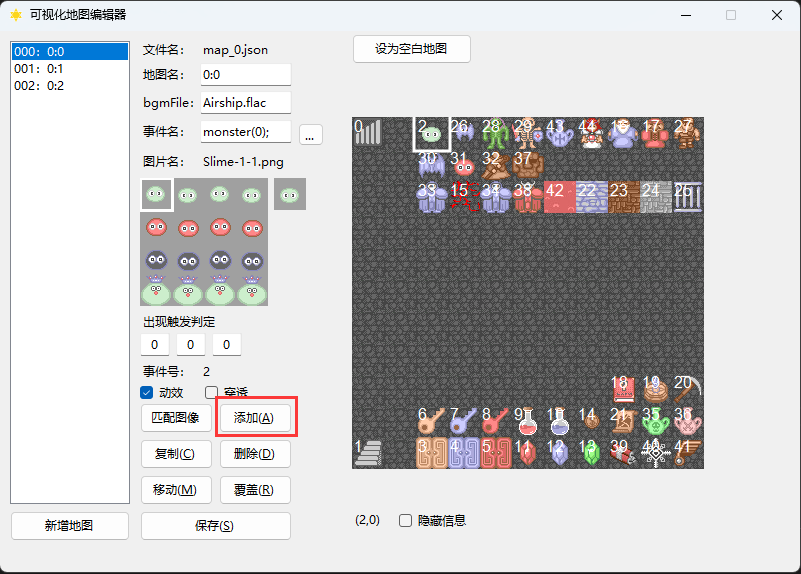Select the iron gate tile numbered 26

[688, 197]
